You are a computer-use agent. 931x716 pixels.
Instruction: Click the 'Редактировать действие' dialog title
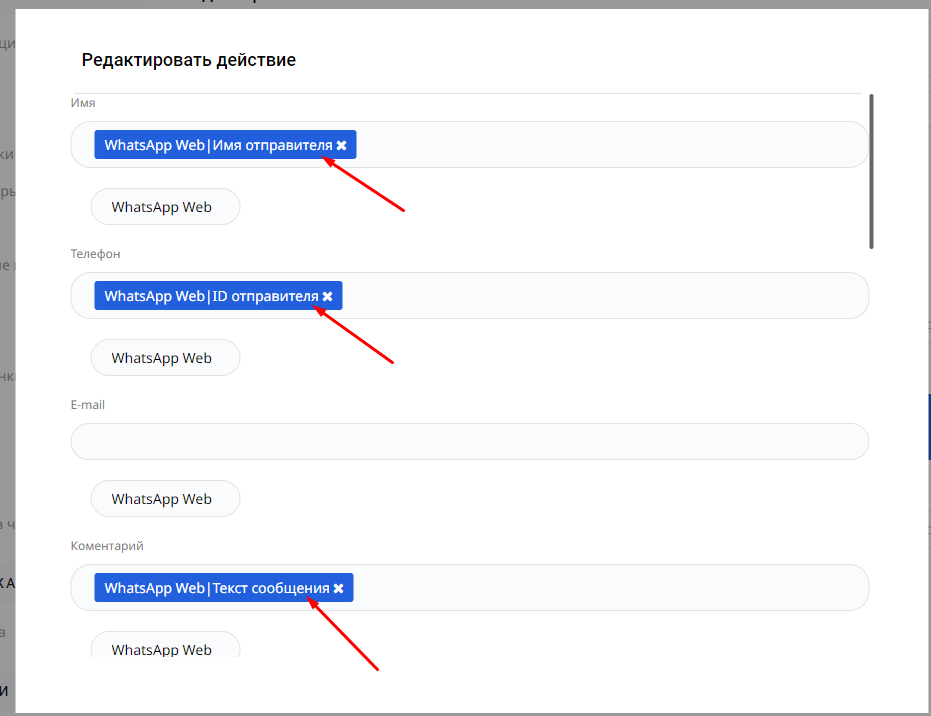click(188, 60)
